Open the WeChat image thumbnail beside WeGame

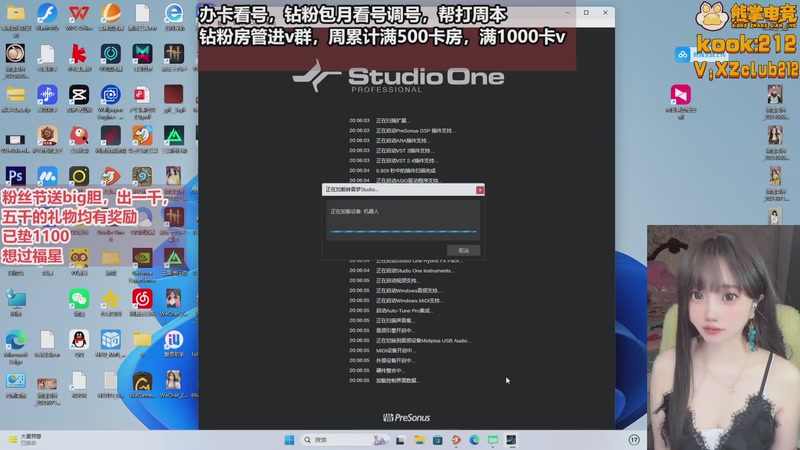174,381
